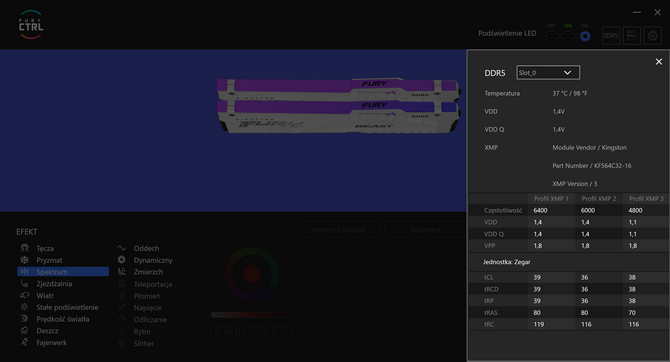This screenshot has width=670, height=362.
Task: Open the list view icon beside DDR5
Action: [632, 36]
